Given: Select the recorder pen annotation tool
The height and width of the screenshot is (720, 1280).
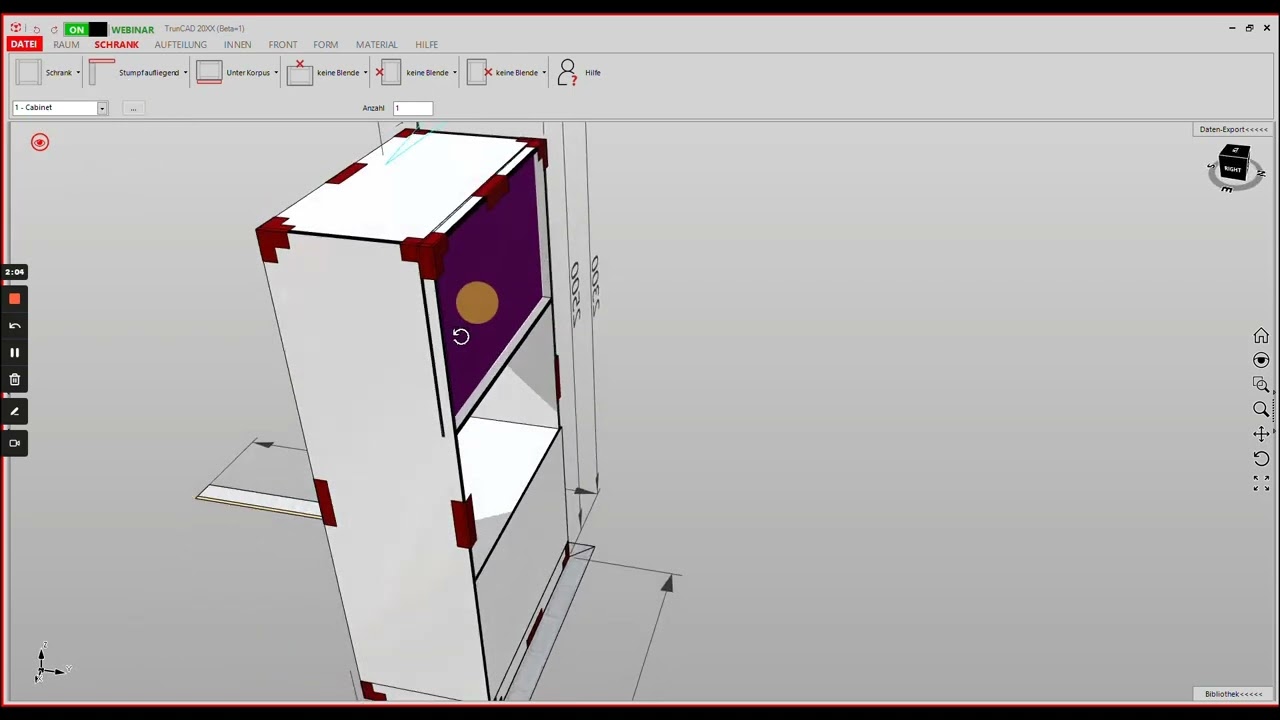Looking at the screenshot, I should (14, 412).
